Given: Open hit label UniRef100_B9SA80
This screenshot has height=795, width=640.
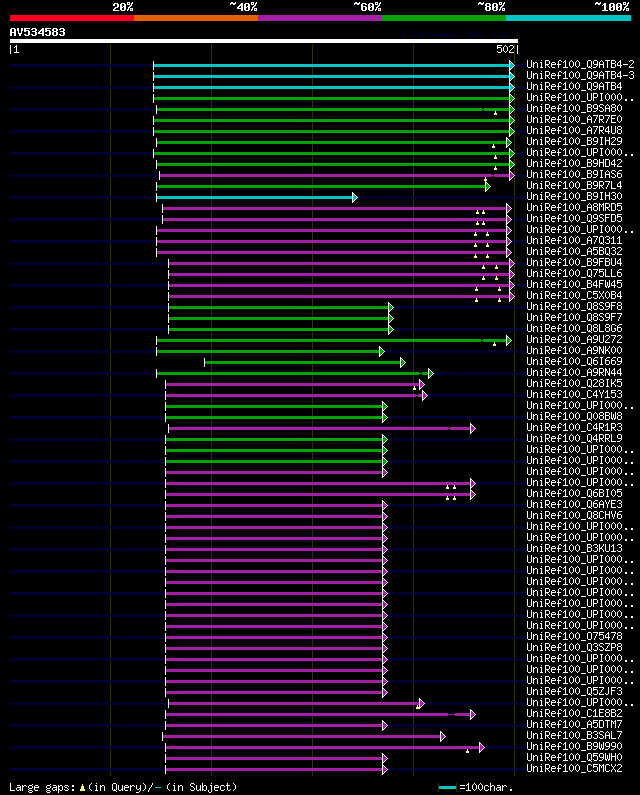Looking at the screenshot, I should 574,109.
